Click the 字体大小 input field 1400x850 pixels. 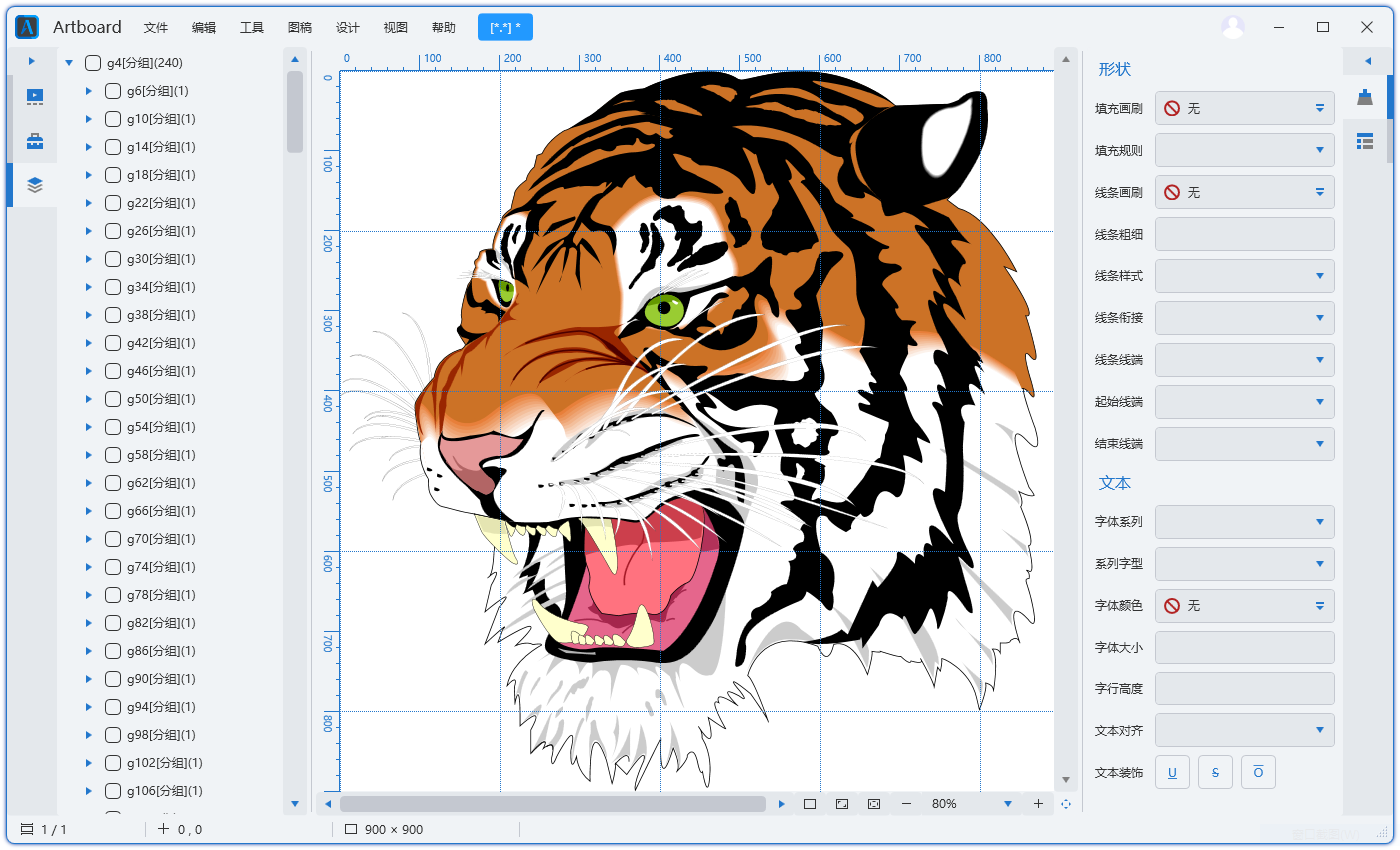[x=1244, y=648]
